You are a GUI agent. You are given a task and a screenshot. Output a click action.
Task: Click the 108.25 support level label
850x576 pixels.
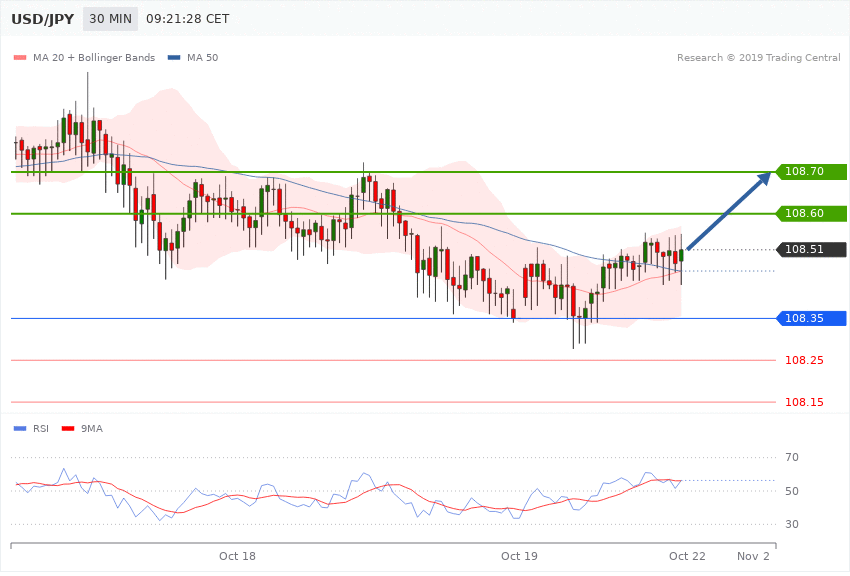coord(804,360)
